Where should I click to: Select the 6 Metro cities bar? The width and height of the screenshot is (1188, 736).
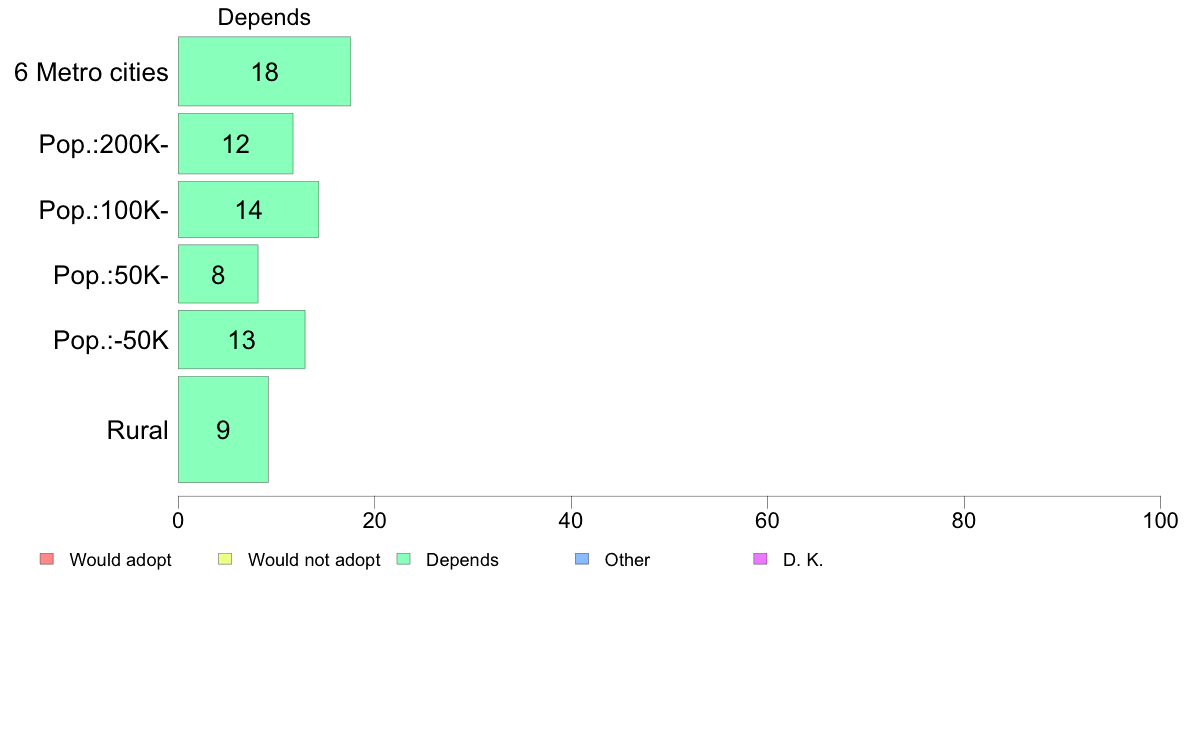coord(264,71)
